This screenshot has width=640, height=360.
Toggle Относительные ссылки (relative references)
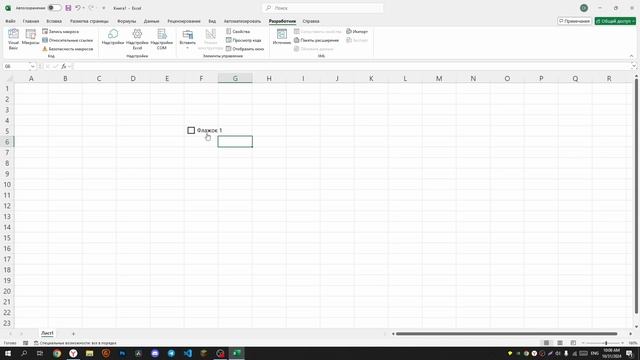(68, 40)
